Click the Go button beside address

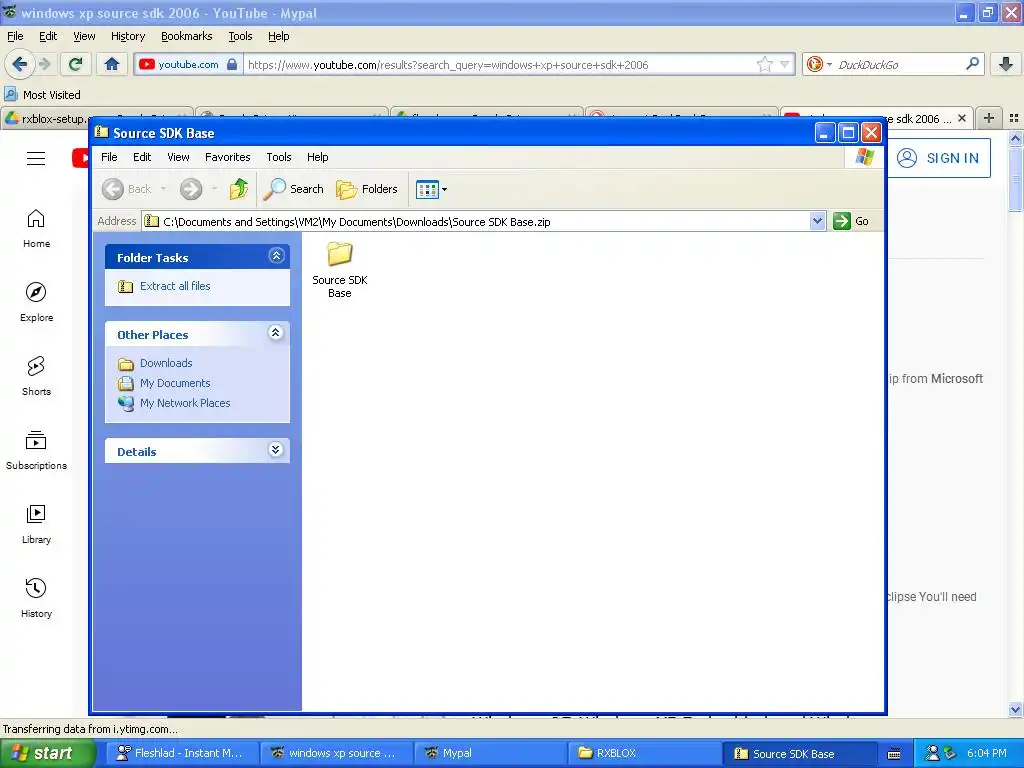pos(851,221)
